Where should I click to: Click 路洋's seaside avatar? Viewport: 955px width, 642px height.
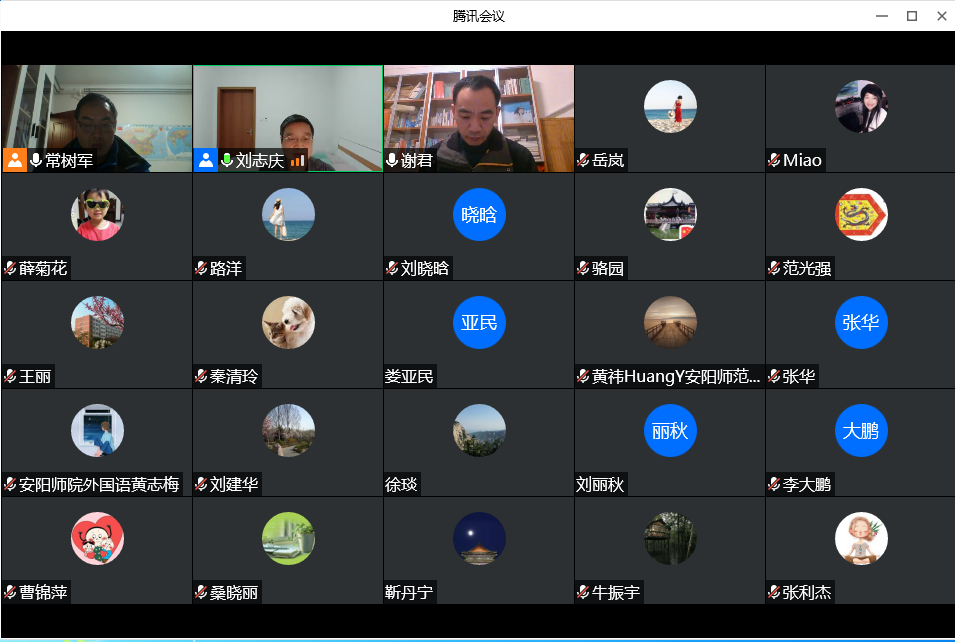pyautogui.click(x=288, y=214)
